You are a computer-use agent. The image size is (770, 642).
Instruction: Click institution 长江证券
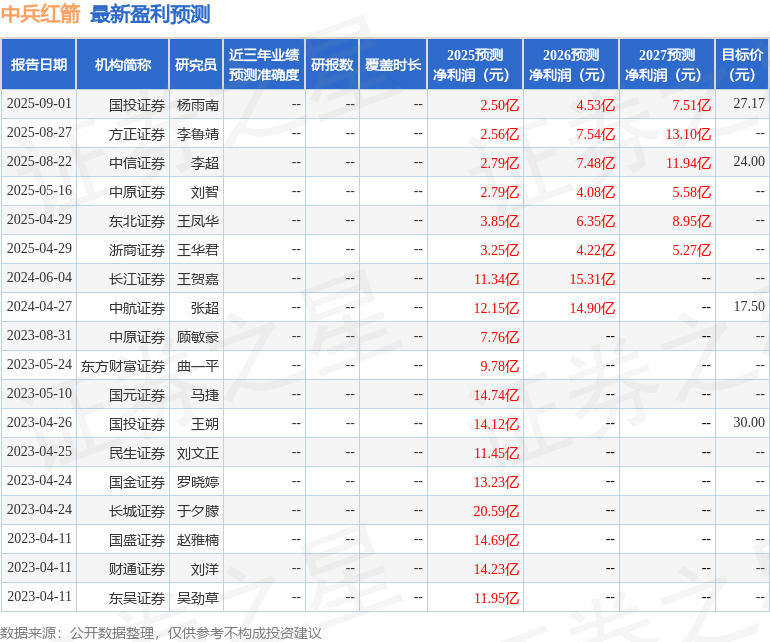click(x=137, y=279)
